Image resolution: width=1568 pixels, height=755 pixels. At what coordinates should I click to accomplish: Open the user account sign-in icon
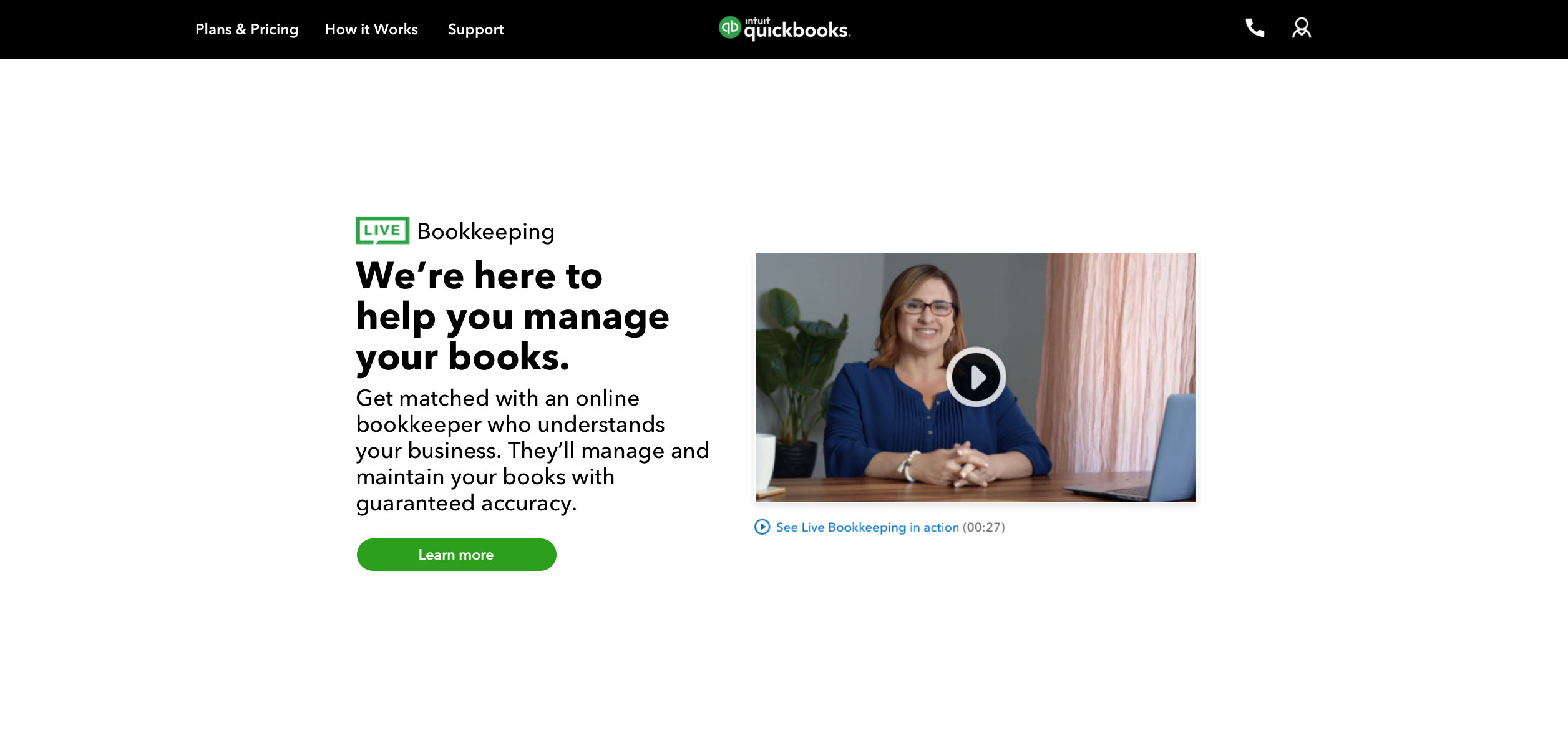point(1301,28)
